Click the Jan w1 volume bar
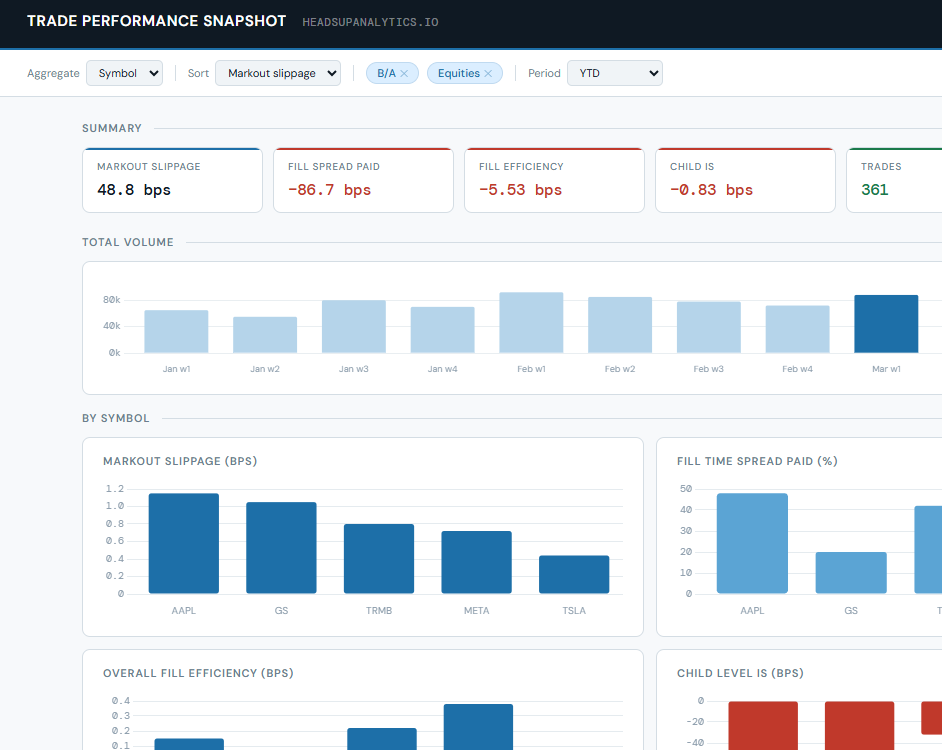The image size is (942, 750). [177, 332]
